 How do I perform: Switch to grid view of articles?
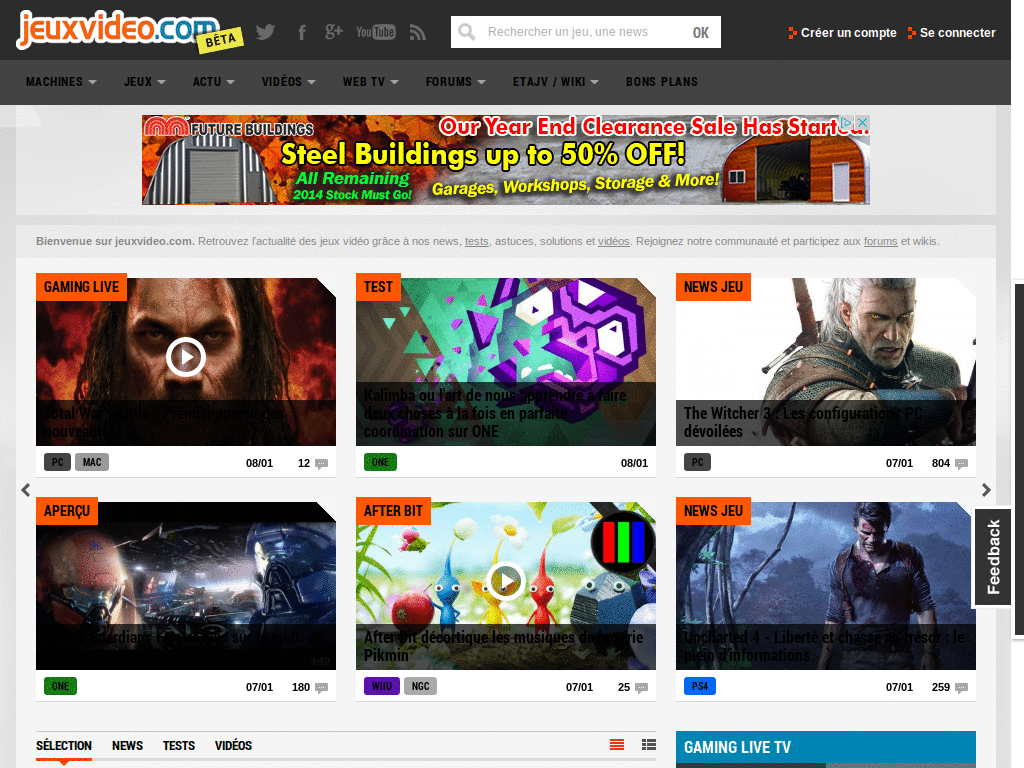(647, 744)
